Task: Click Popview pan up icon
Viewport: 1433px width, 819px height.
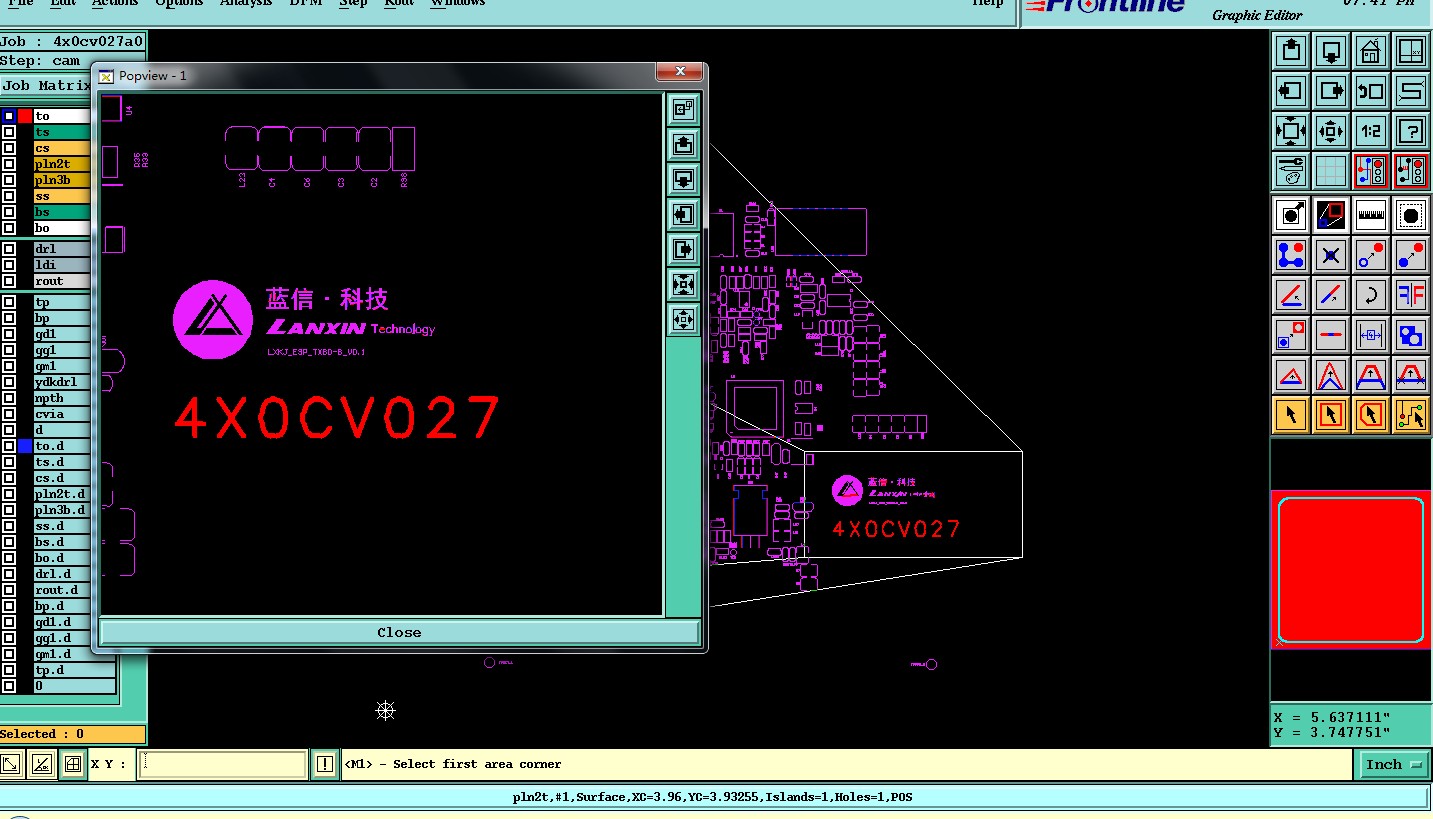Action: coord(684,145)
